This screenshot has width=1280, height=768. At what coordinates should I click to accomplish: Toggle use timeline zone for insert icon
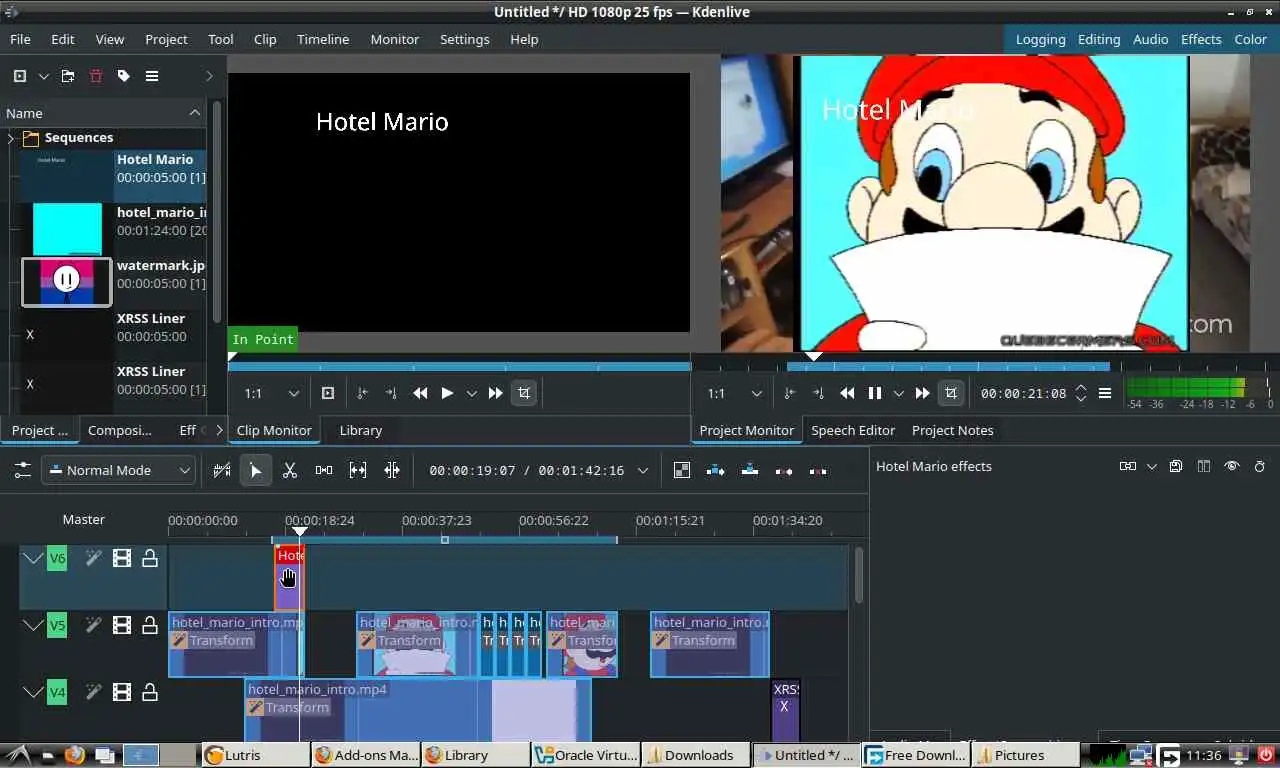[222, 470]
